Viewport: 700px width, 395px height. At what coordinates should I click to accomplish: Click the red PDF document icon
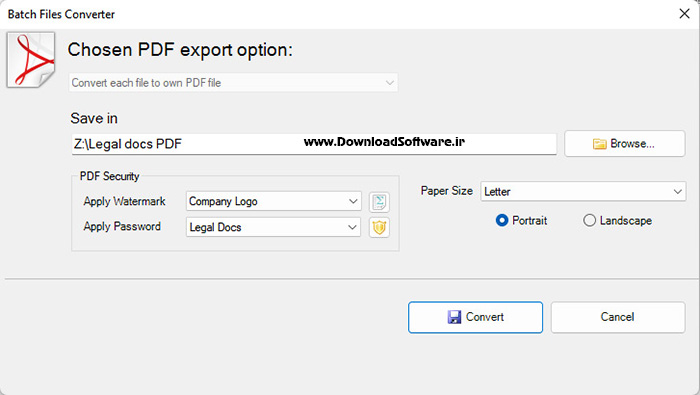tap(31, 60)
